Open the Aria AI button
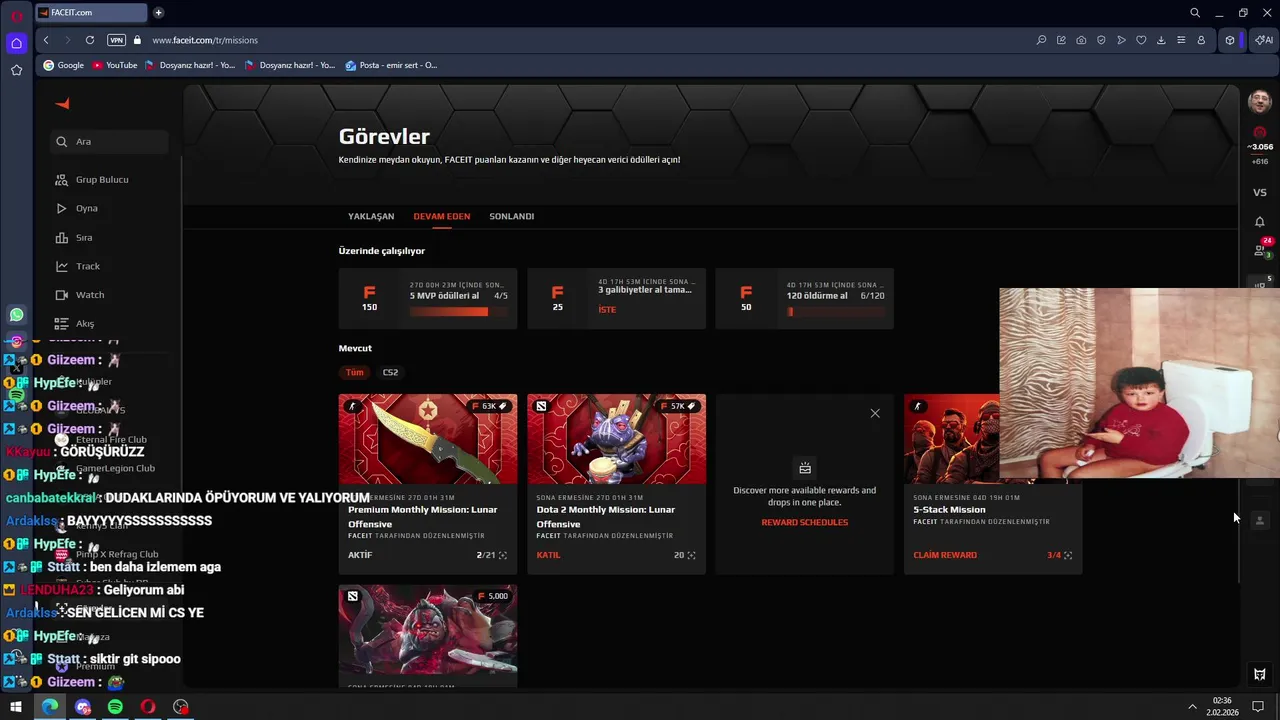This screenshot has width=1280, height=720. 1264,40
